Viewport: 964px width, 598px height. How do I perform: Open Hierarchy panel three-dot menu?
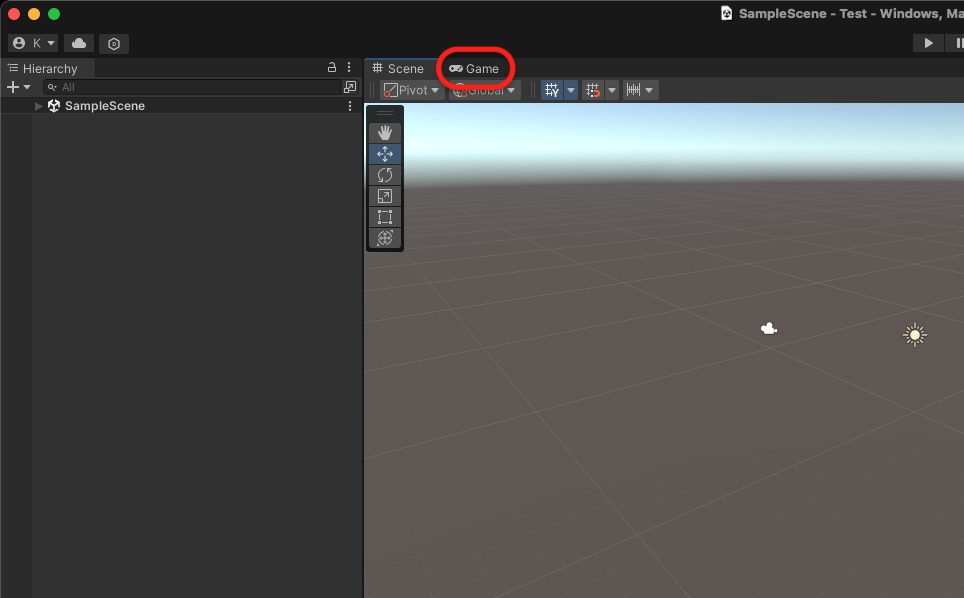tap(349, 67)
